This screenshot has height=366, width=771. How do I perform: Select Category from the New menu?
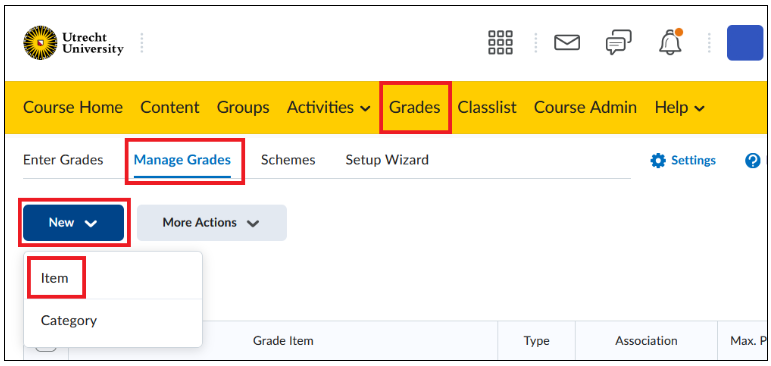click(x=69, y=321)
